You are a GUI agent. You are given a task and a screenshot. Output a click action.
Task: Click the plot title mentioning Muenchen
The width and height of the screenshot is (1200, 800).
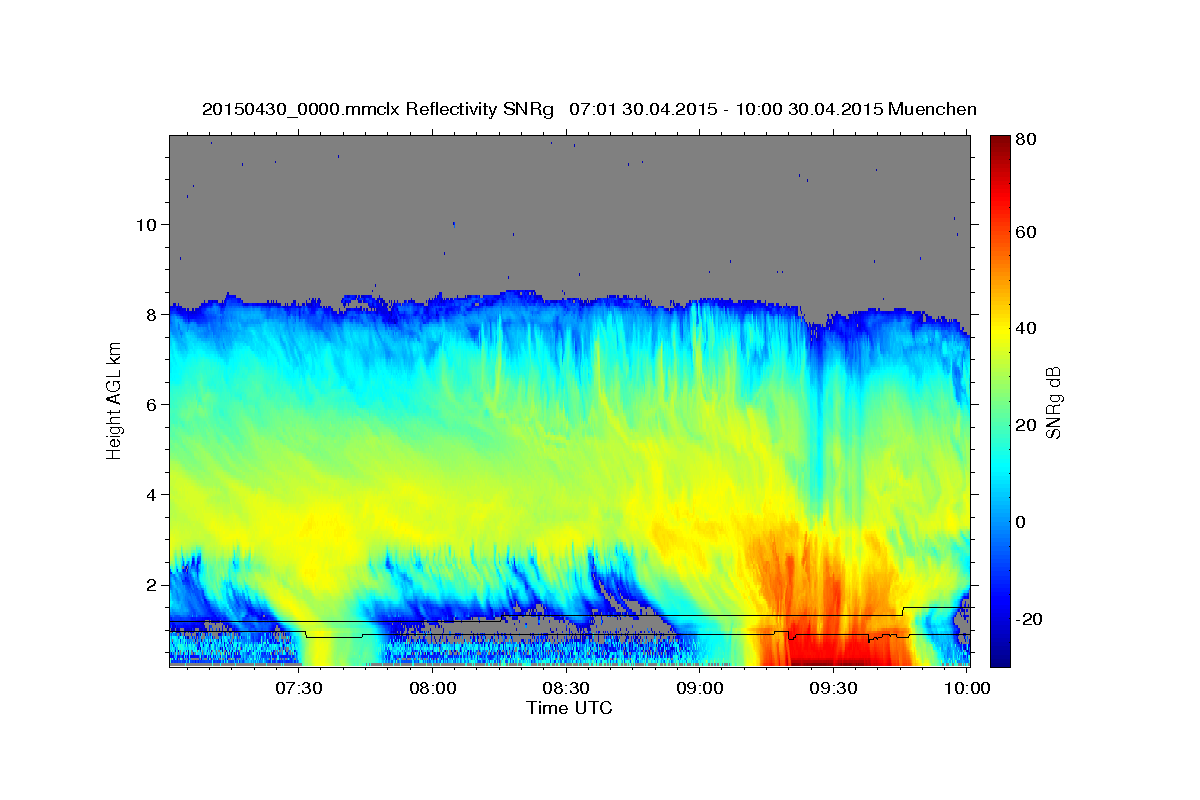[x=589, y=109]
